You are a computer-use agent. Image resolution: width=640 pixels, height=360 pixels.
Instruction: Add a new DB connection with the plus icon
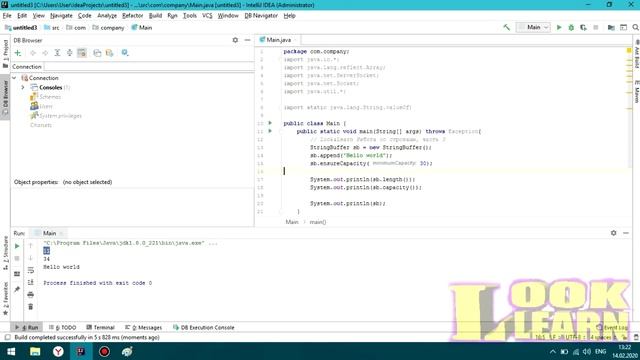pos(18,53)
